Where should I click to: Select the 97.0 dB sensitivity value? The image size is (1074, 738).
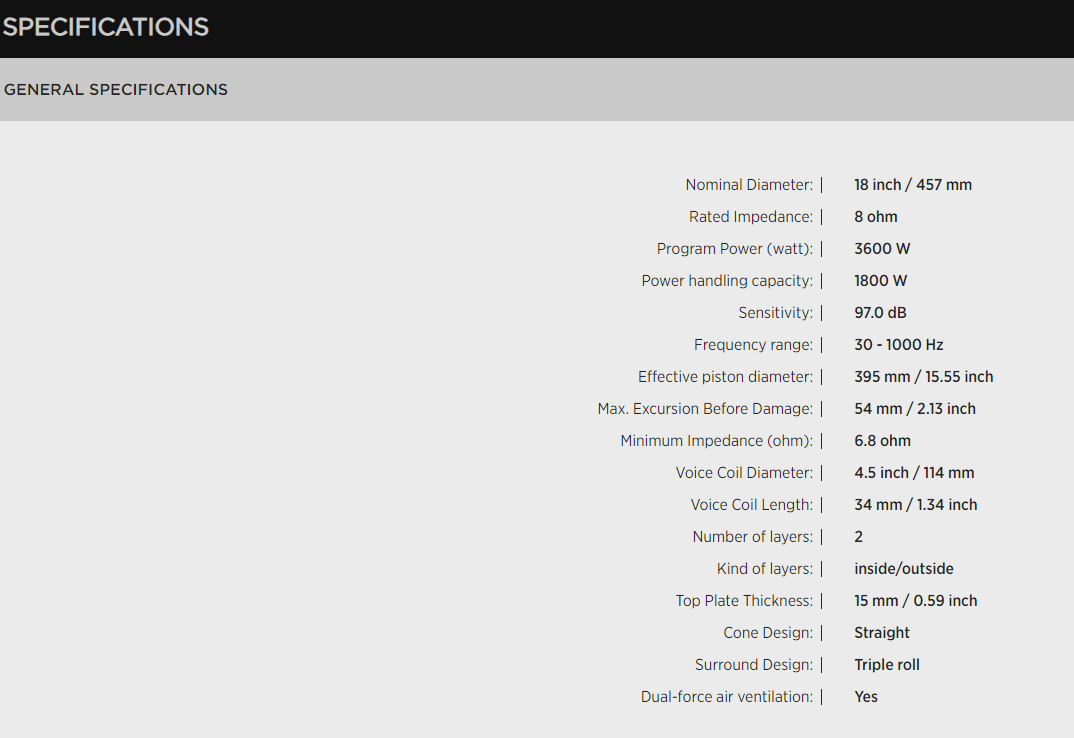[x=881, y=313]
